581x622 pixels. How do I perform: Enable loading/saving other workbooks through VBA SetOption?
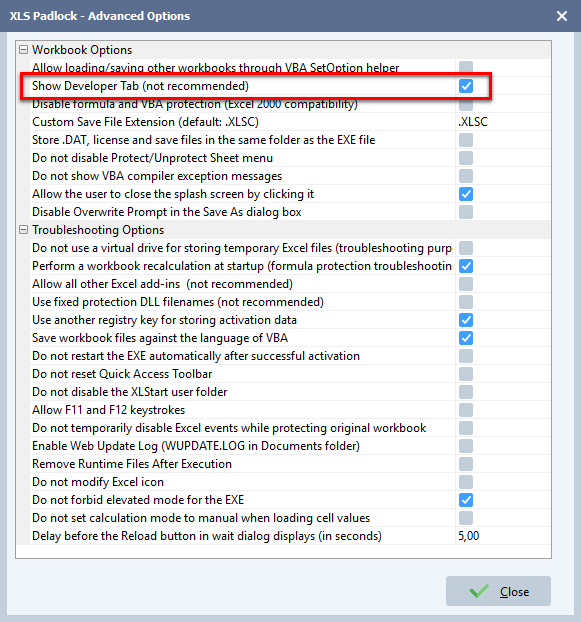click(x=466, y=68)
